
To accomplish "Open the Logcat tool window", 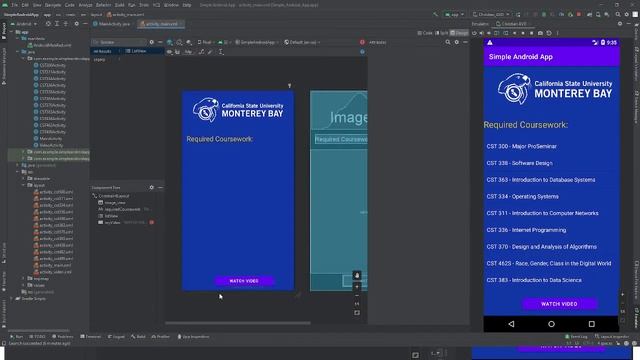I will pyautogui.click(x=116, y=337).
